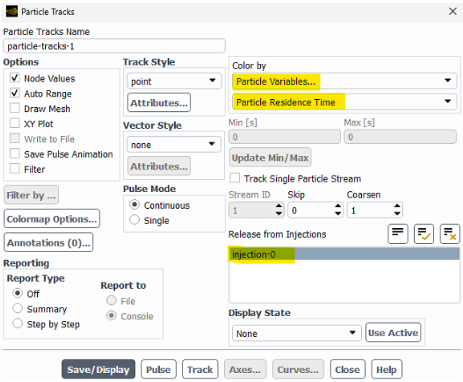Open the Display State None dropdown

point(297,333)
